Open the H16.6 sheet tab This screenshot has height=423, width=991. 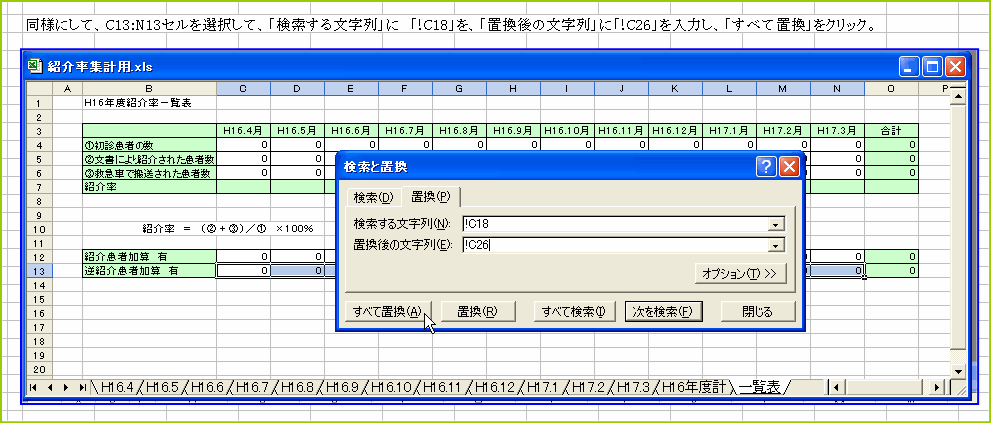(207, 387)
